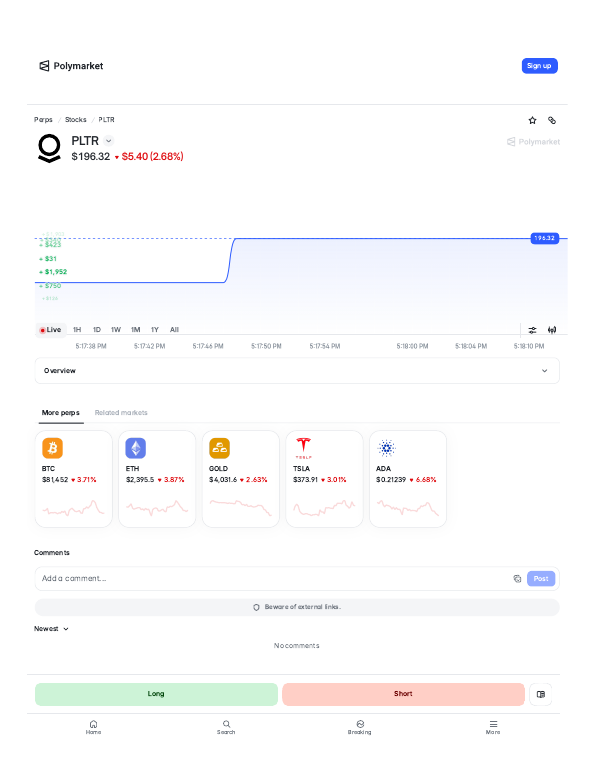
Task: Expand the Overview section
Action: pos(297,371)
